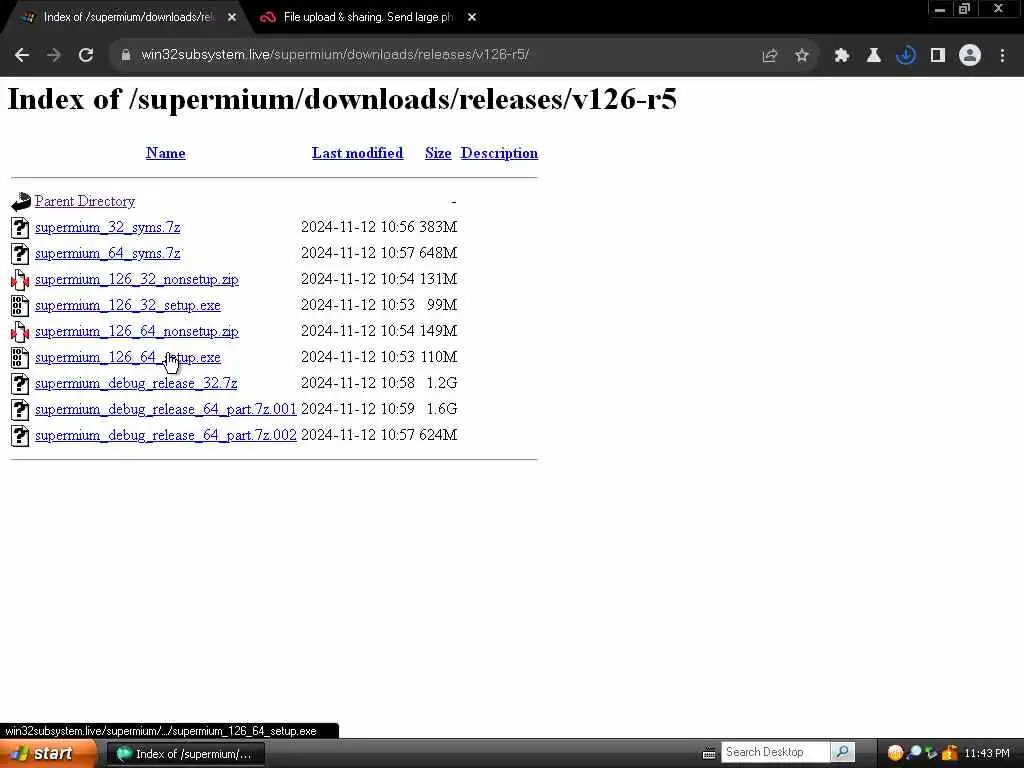
Task: Open the Windows Start button
Action: click(x=47, y=754)
